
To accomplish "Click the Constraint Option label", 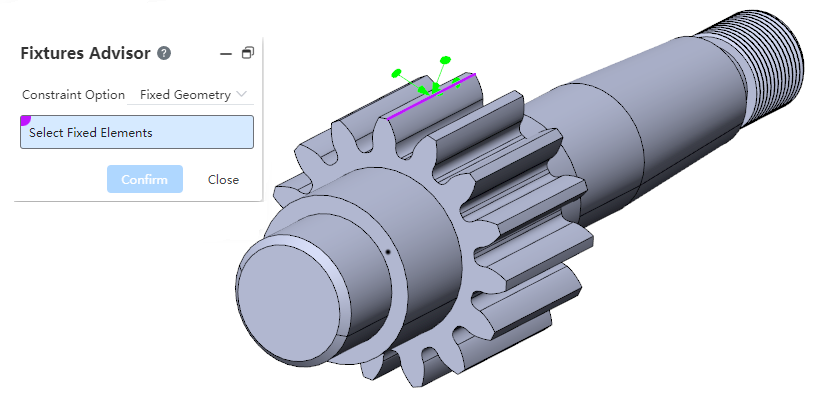I will pyautogui.click(x=73, y=95).
